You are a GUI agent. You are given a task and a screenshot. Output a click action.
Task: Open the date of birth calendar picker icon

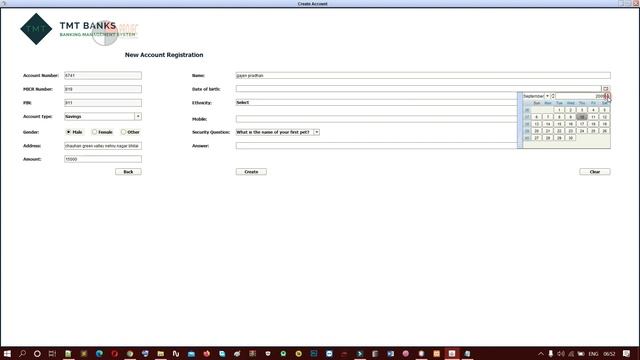tap(606, 89)
